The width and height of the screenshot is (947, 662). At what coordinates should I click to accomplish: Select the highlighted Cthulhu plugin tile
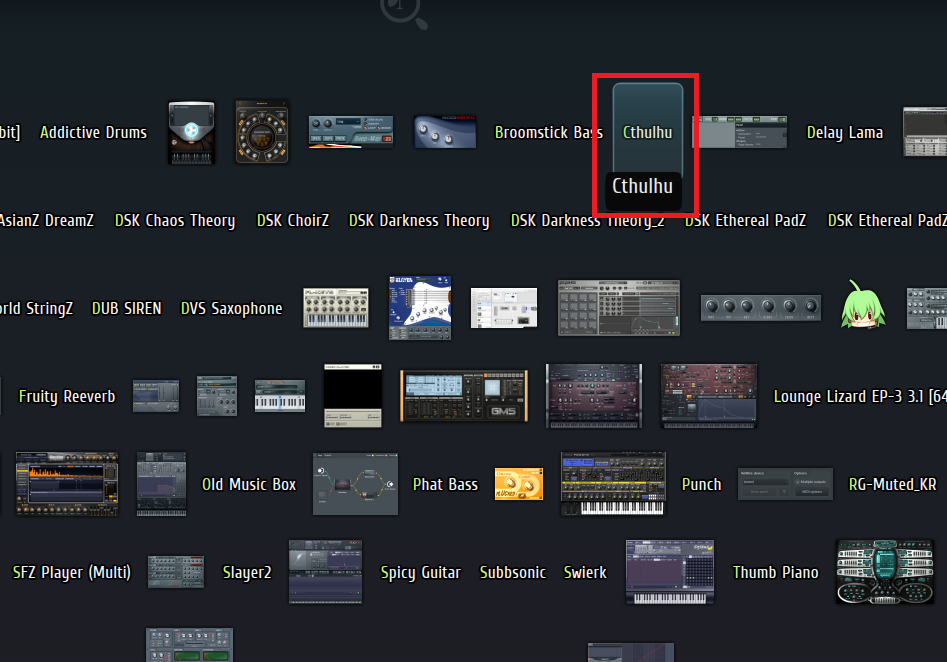pyautogui.click(x=647, y=132)
